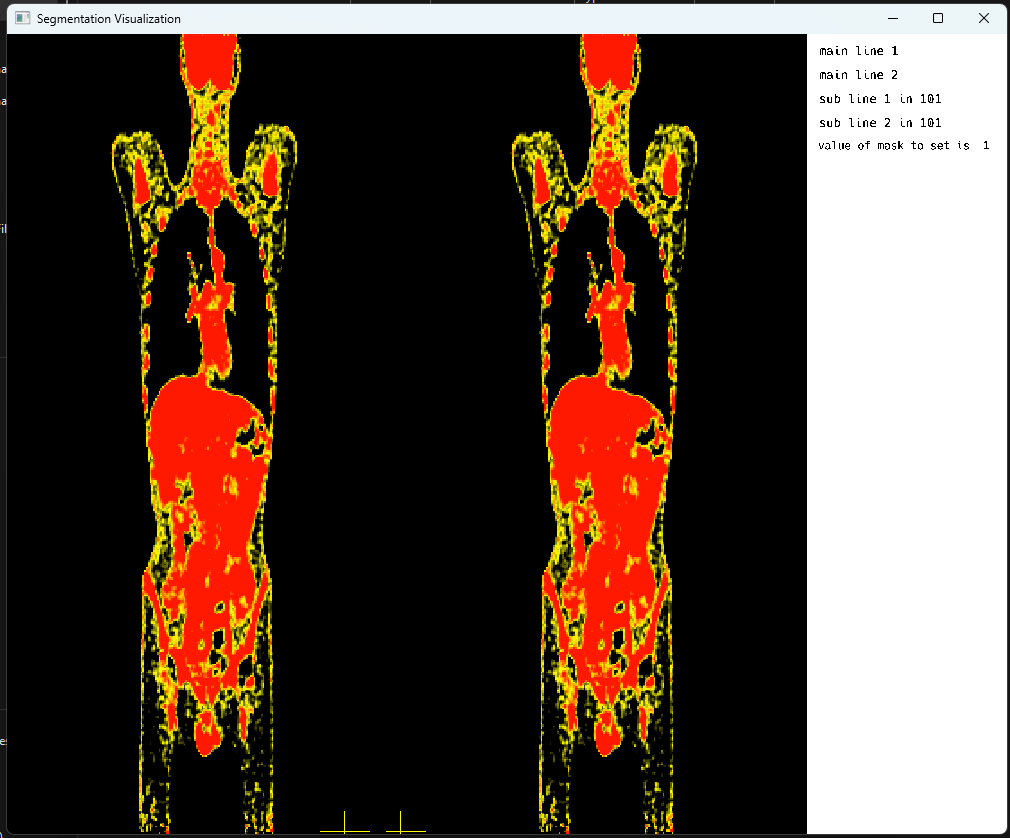Select the 'main line 1' text entry

pyautogui.click(x=858, y=50)
